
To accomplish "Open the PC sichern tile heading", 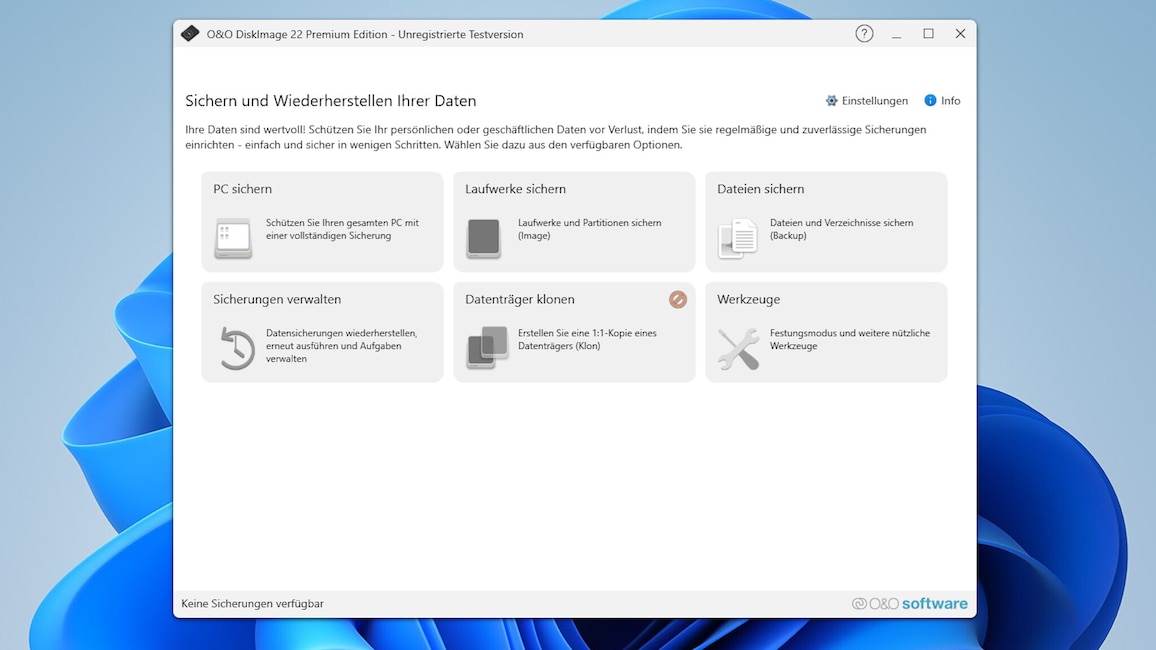I will 243,189.
